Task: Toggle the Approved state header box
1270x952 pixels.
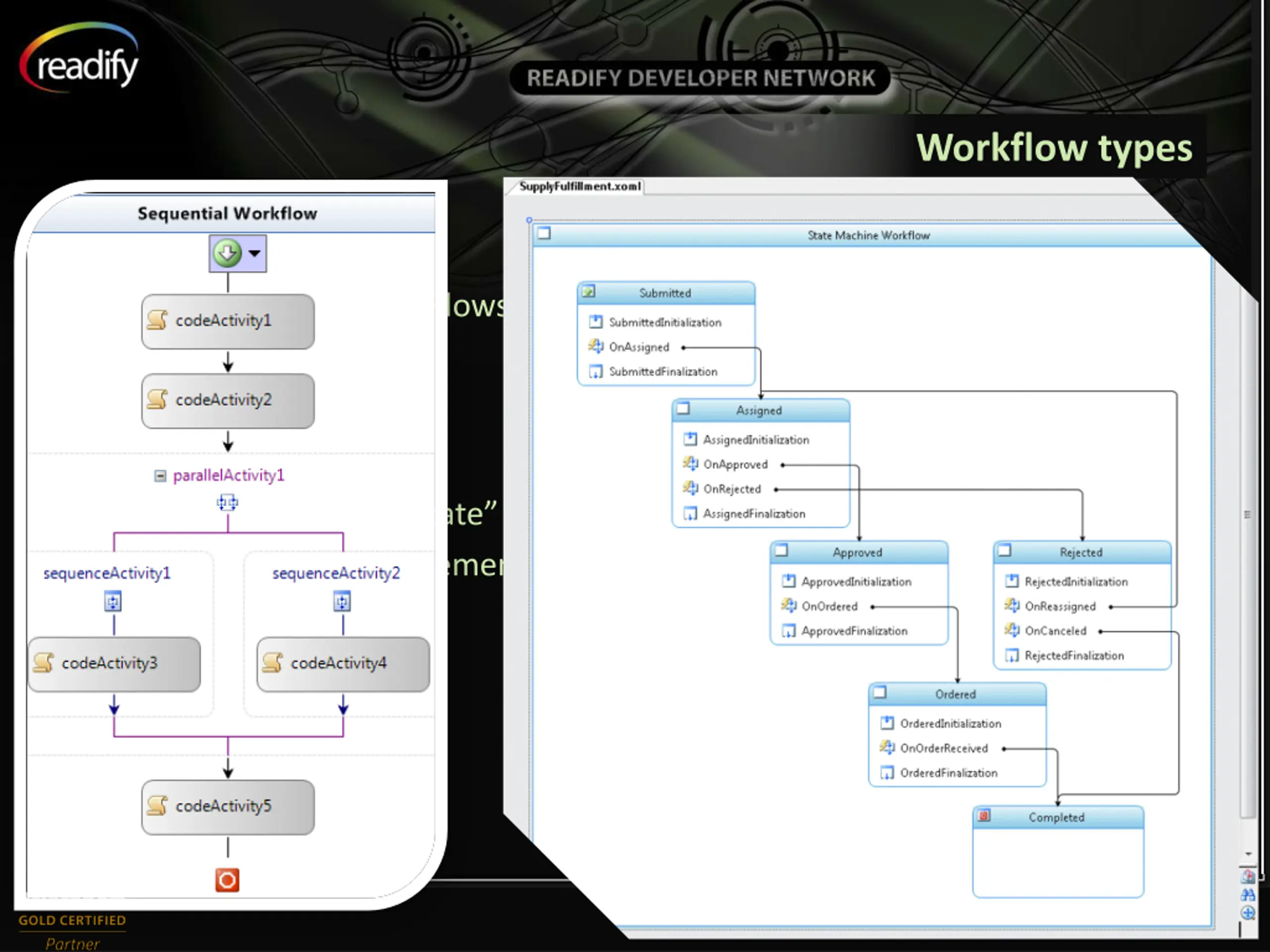Action: (781, 551)
